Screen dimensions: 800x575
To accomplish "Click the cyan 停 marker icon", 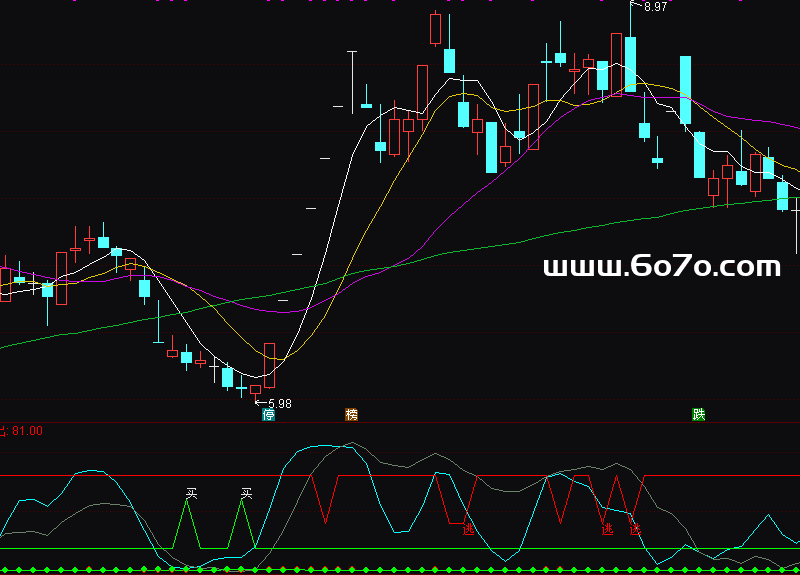I will pos(268,414).
